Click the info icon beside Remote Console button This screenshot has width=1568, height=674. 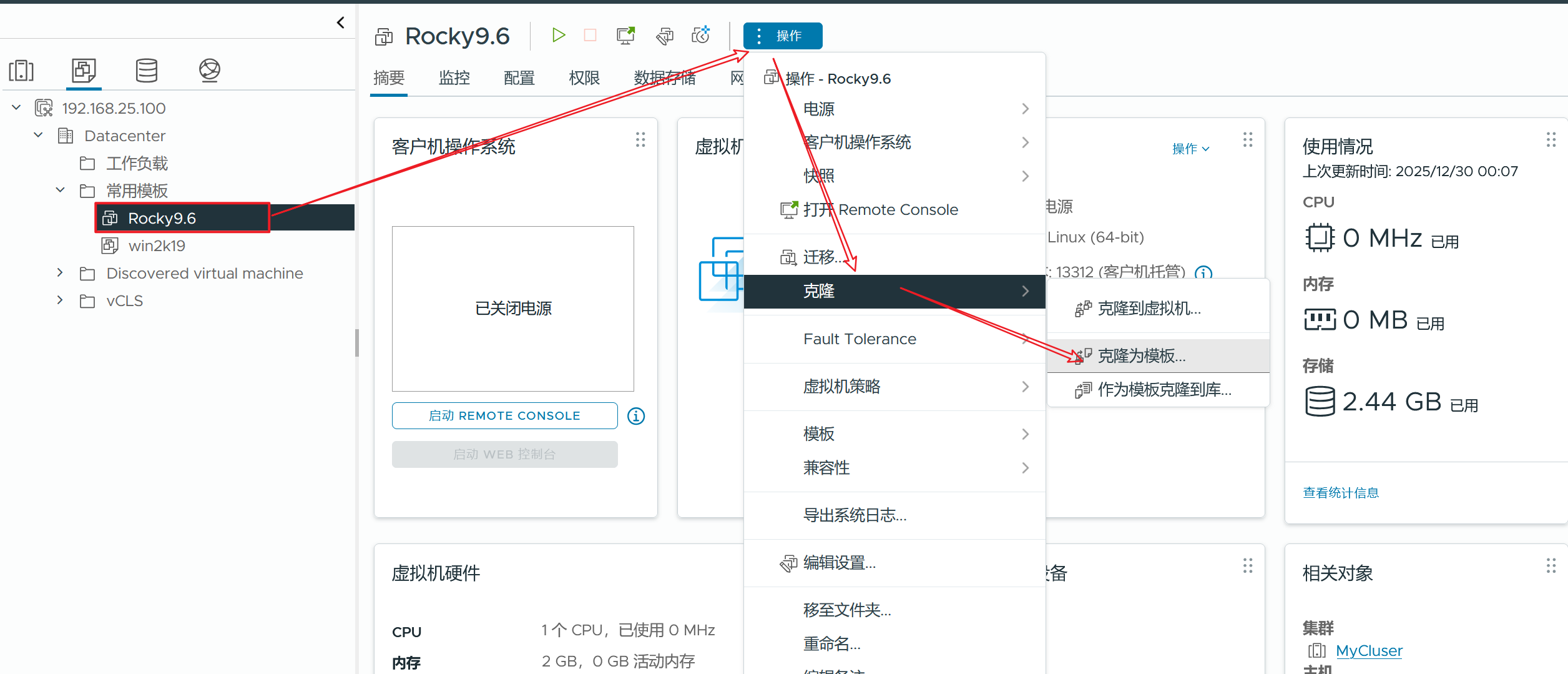click(x=636, y=416)
